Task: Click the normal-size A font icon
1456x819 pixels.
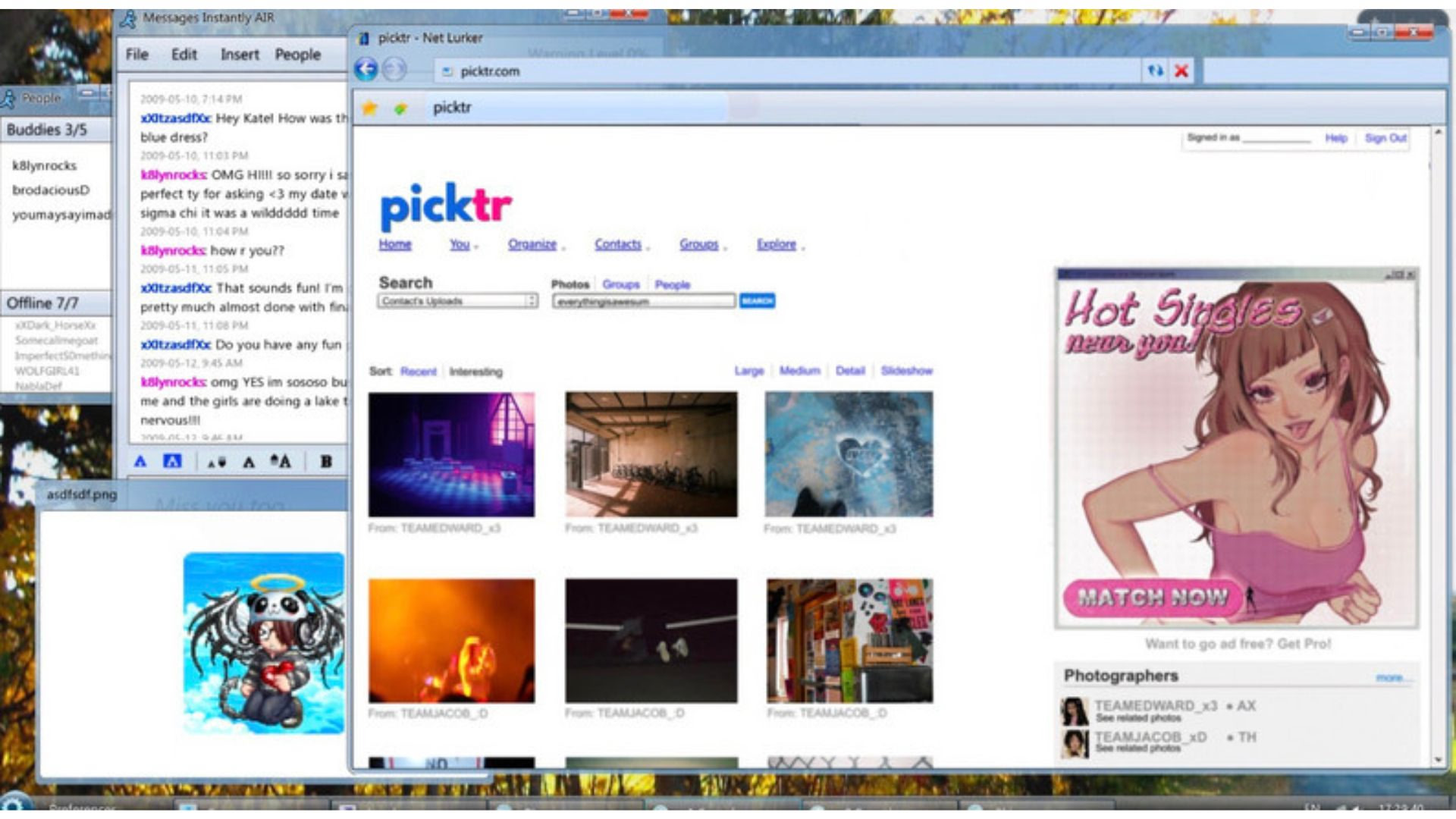Action: pyautogui.click(x=249, y=462)
